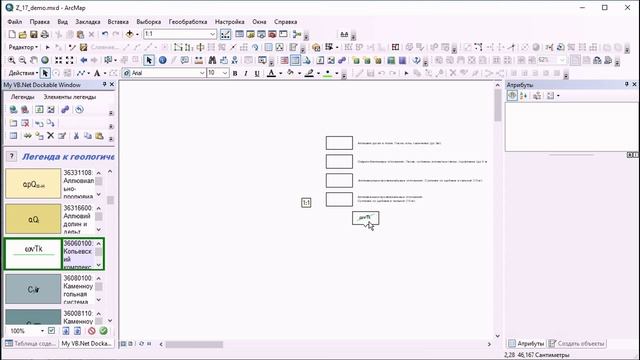Open the map scale 1:1 combo box
The width and height of the screenshot is (640, 360).
pyautogui.click(x=180, y=34)
